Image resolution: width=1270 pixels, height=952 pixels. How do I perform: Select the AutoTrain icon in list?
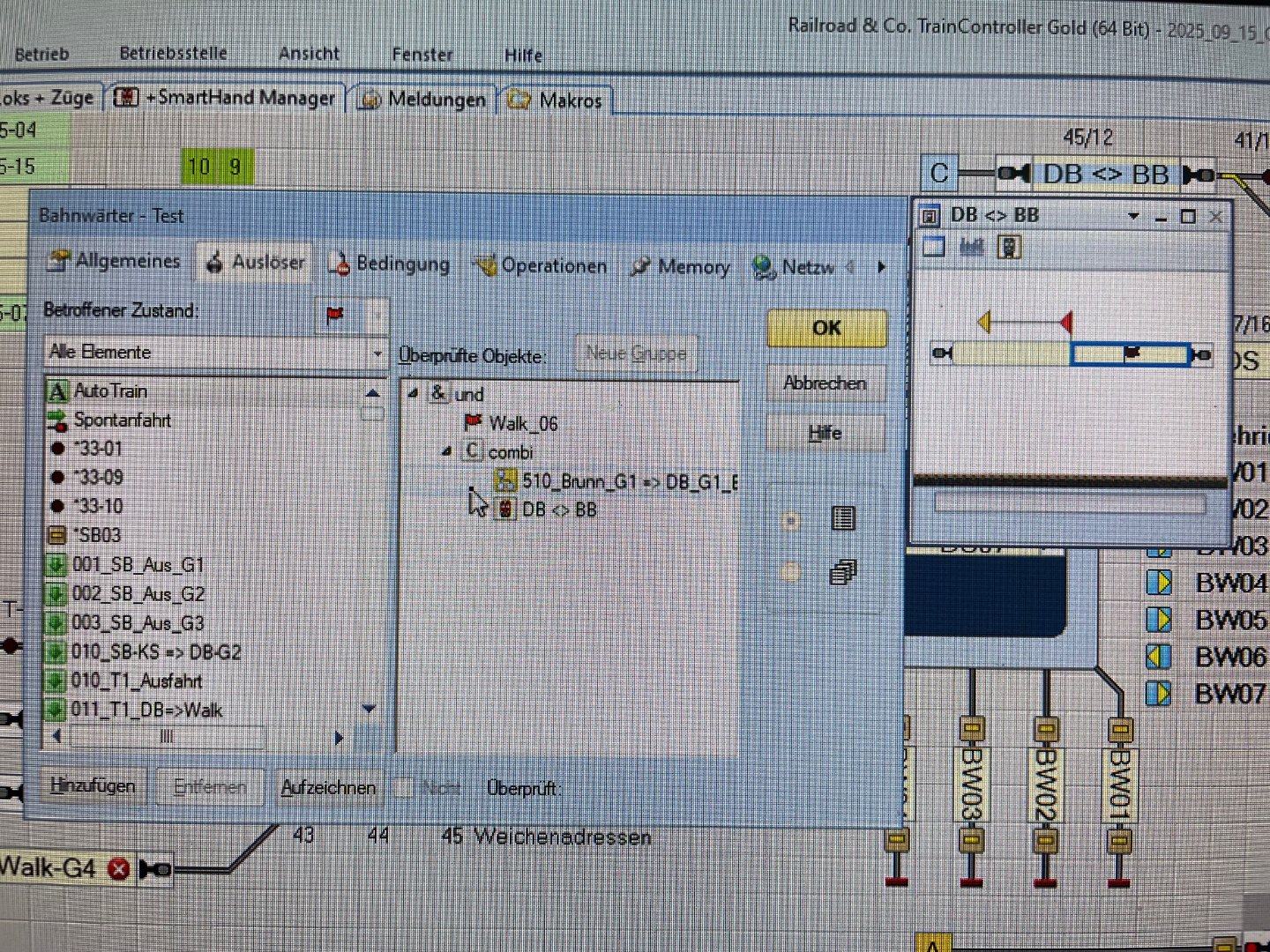pos(58,391)
